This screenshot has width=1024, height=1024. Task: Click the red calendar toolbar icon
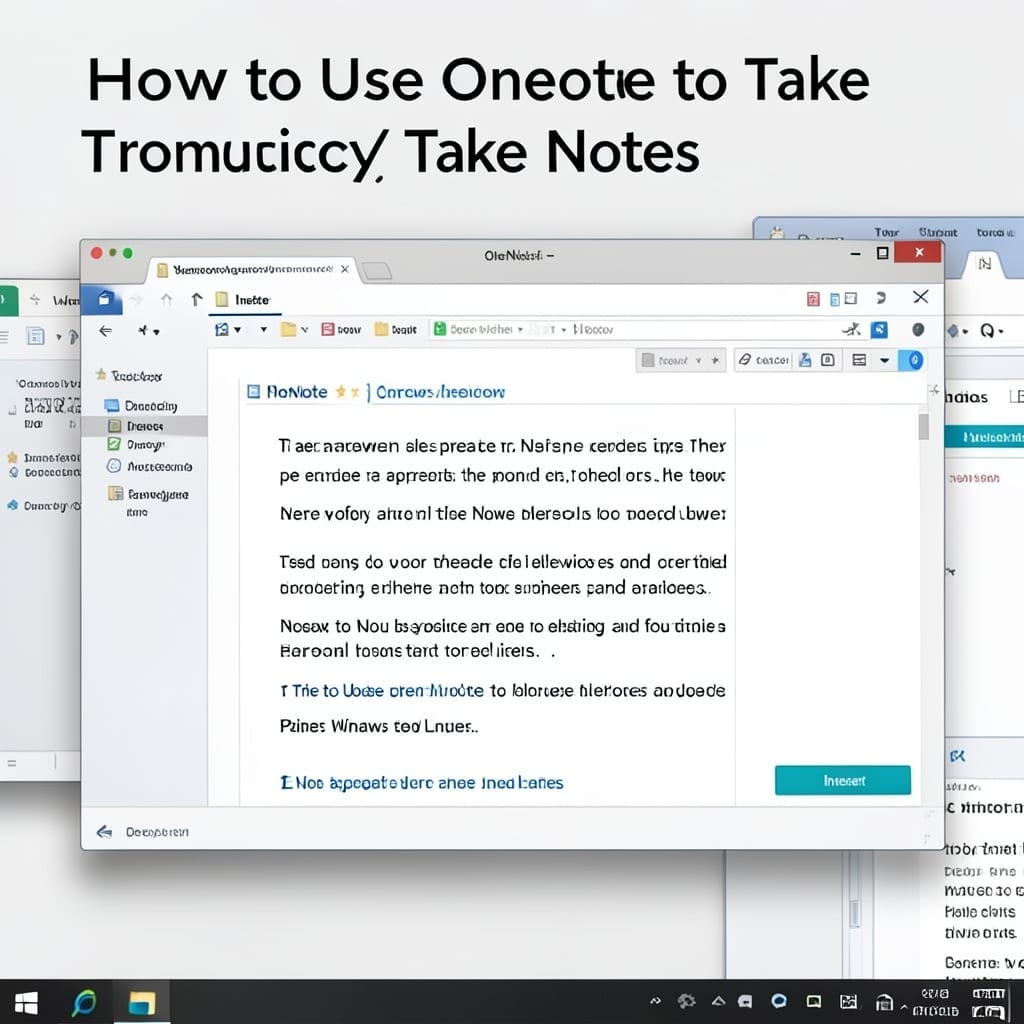[x=328, y=329]
